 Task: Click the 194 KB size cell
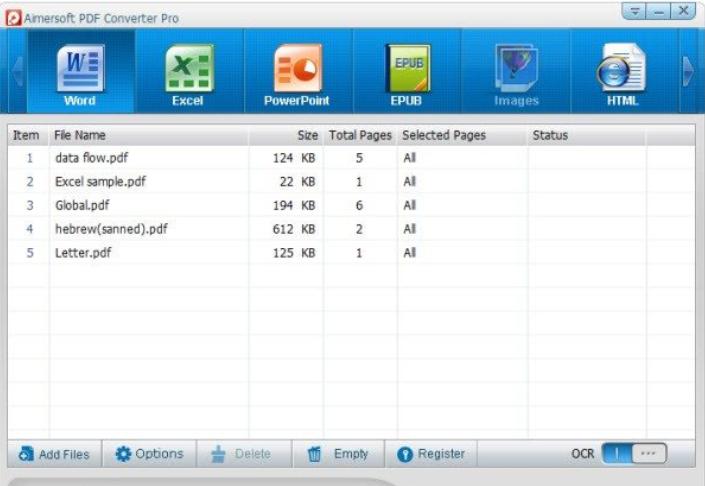tap(294, 205)
